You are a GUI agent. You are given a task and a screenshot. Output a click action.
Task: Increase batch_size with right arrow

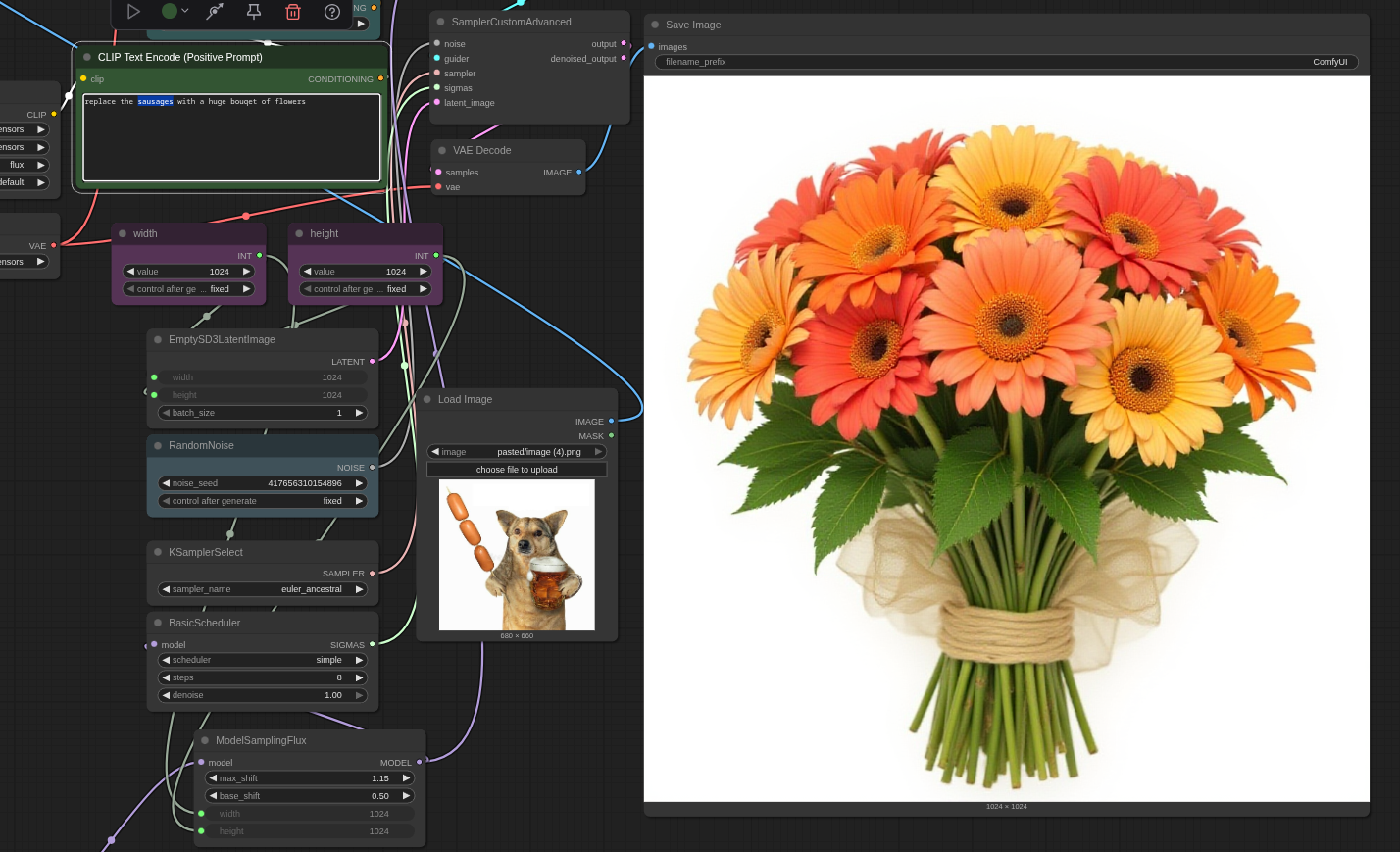(x=359, y=413)
